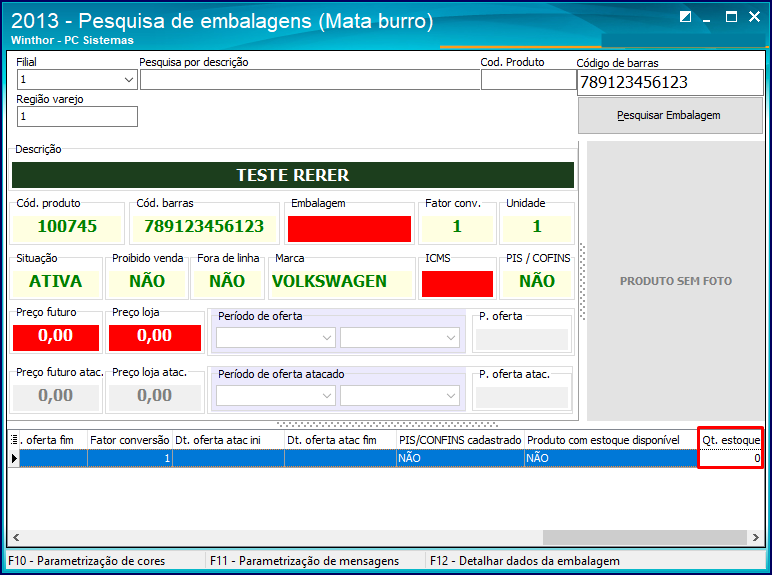772x575 pixels.
Task: Close the Pesquisa de embalagens window
Action: click(x=754, y=17)
